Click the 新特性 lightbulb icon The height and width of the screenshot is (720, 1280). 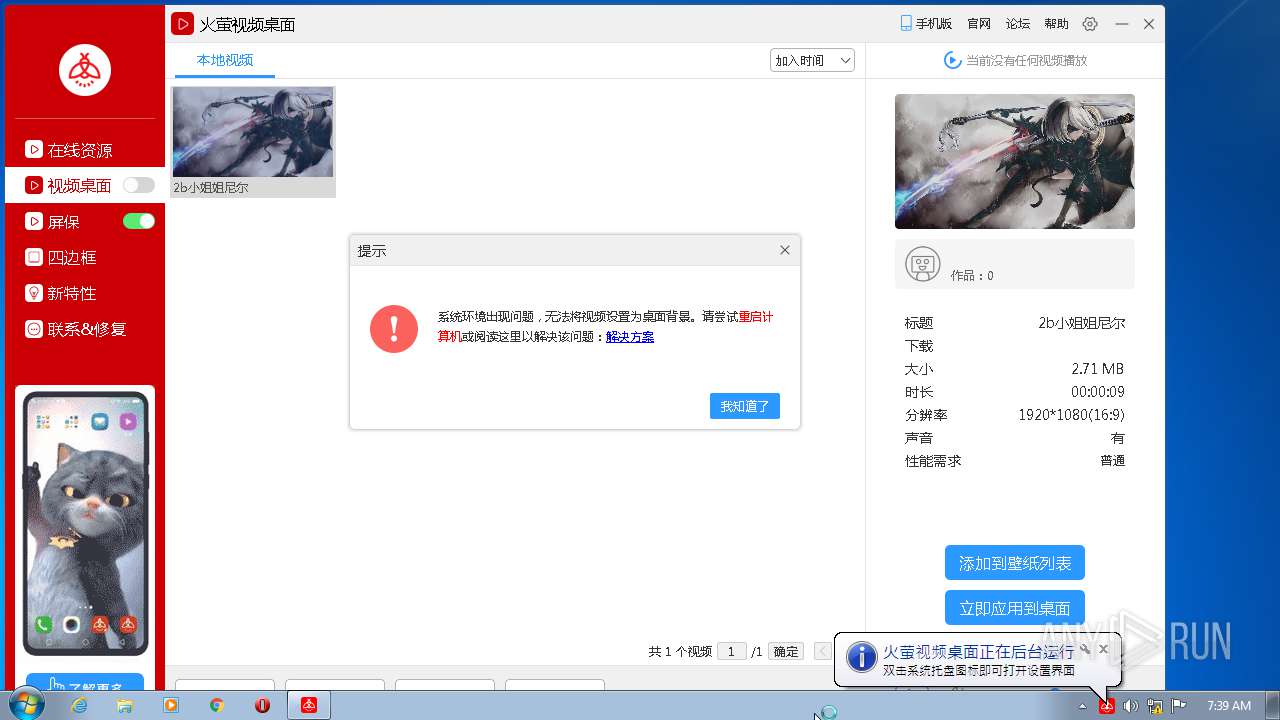34,293
